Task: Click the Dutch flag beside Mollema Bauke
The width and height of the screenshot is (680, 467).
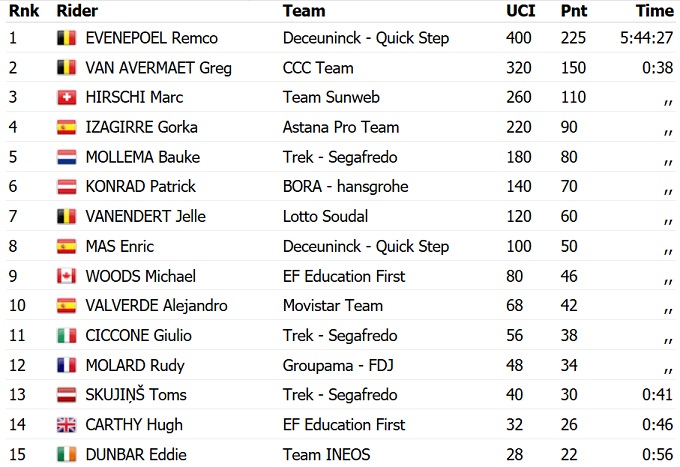Action: coord(66,157)
